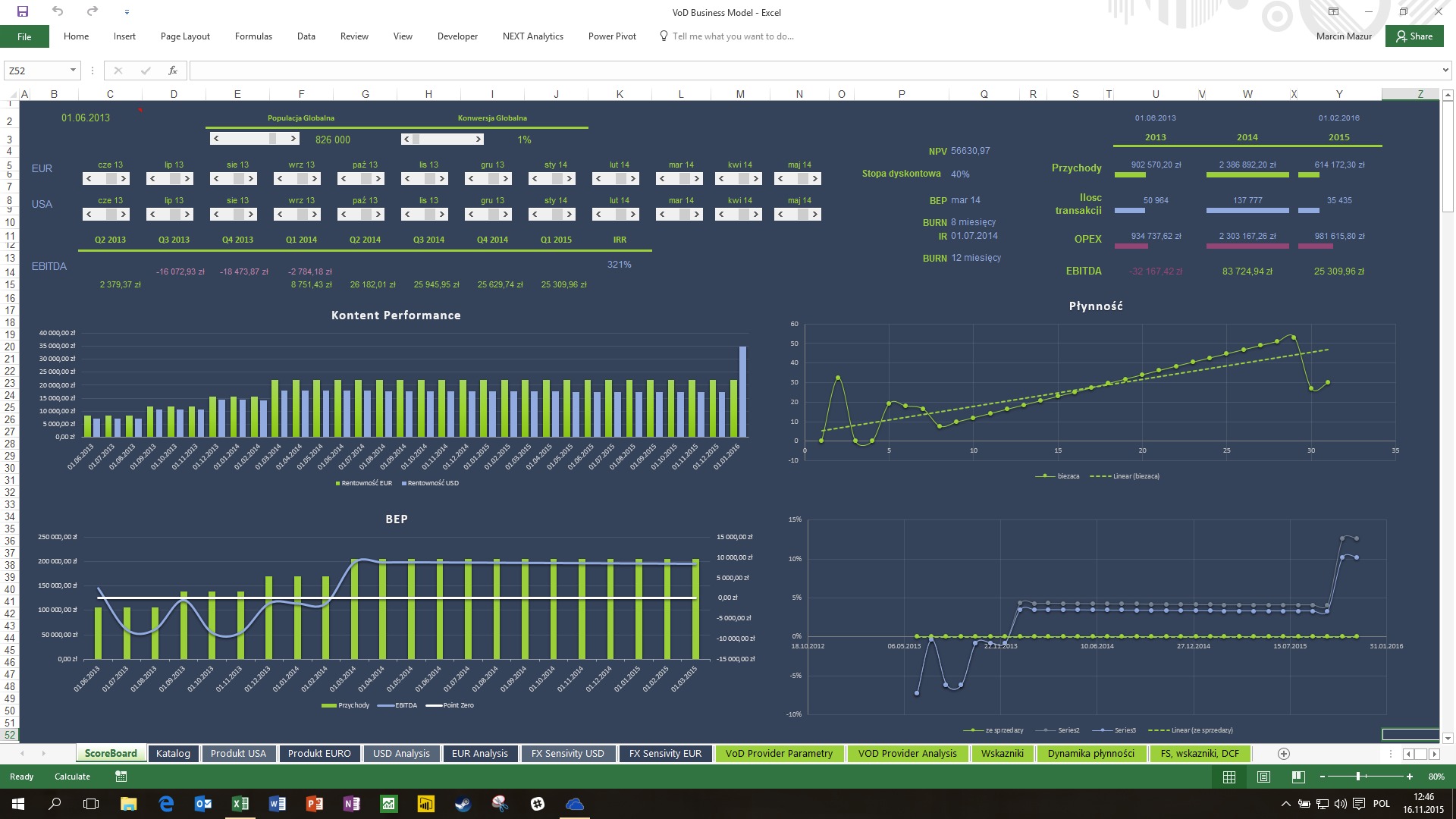The width and height of the screenshot is (1456, 819).
Task: Click the Insert Function (fx) icon
Action: coord(173,70)
